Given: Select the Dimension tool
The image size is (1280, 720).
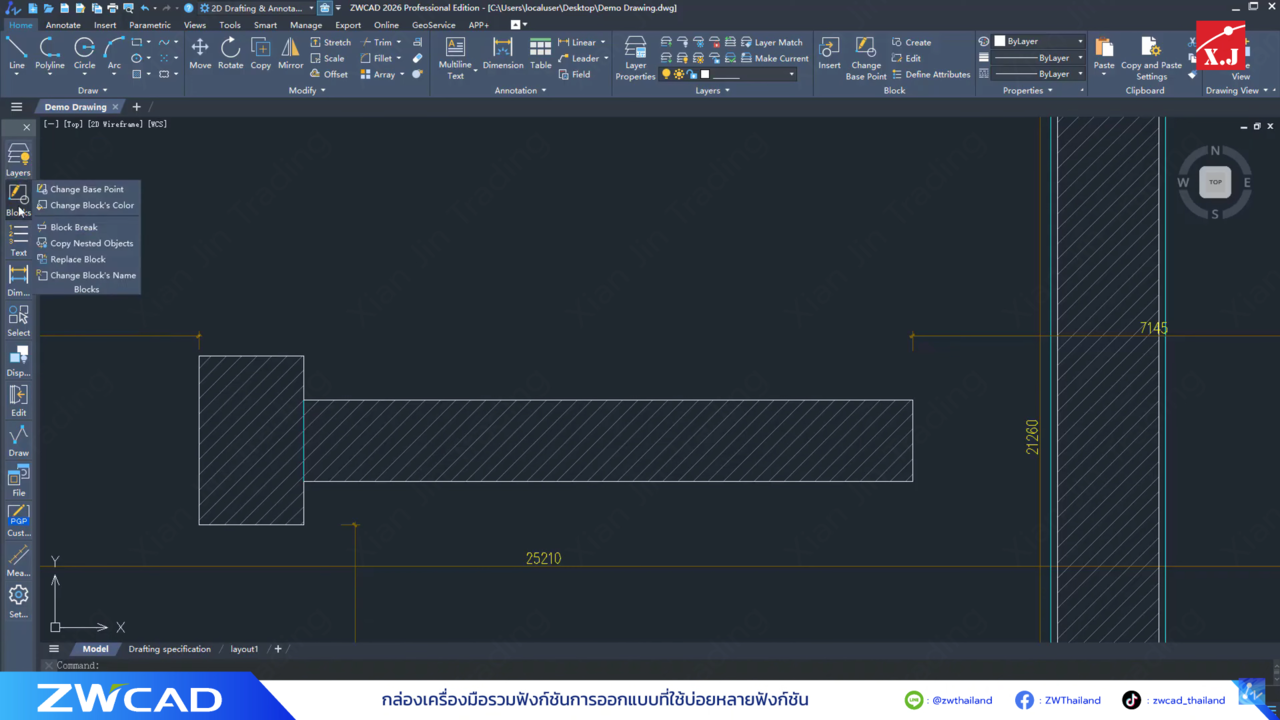Looking at the screenshot, I should click(503, 53).
